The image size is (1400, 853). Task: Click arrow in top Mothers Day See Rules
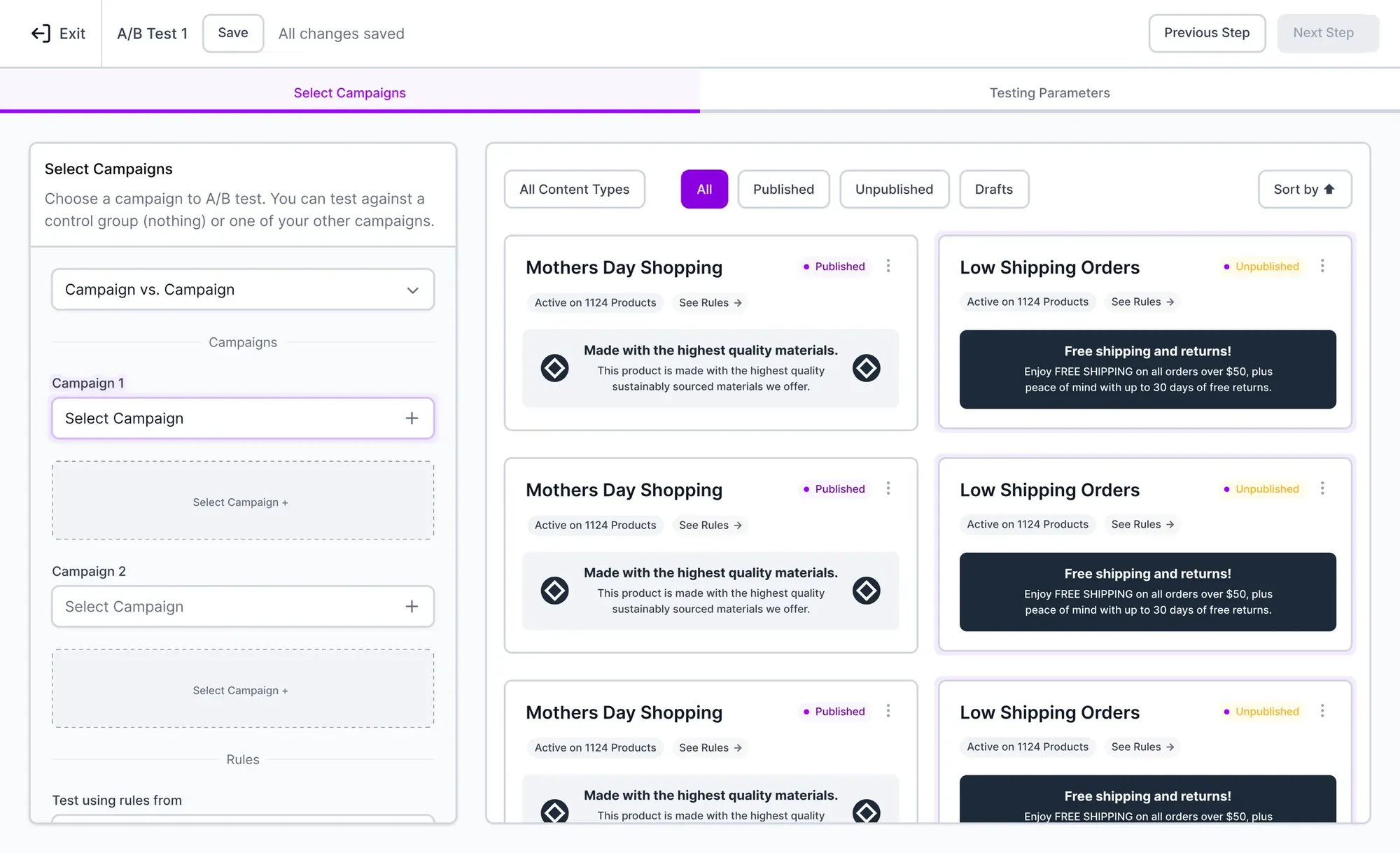(738, 303)
